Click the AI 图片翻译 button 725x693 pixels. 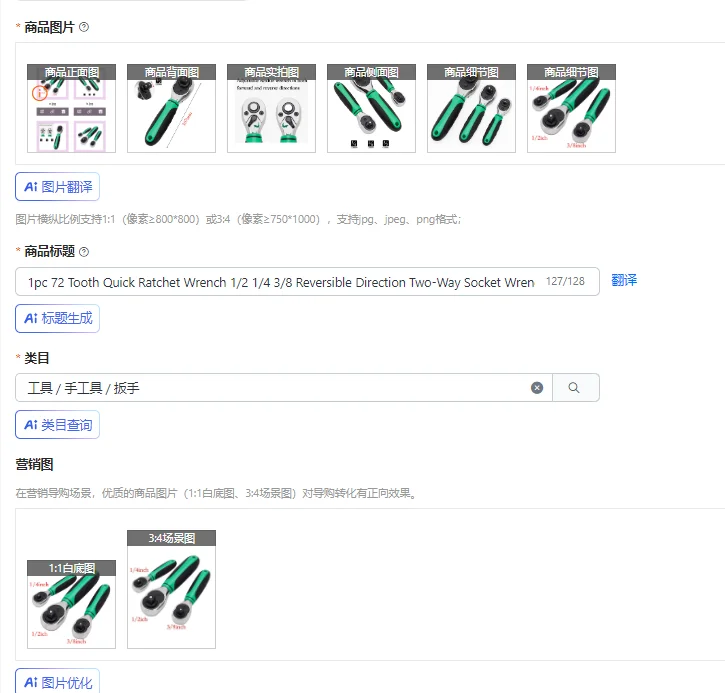(57, 187)
